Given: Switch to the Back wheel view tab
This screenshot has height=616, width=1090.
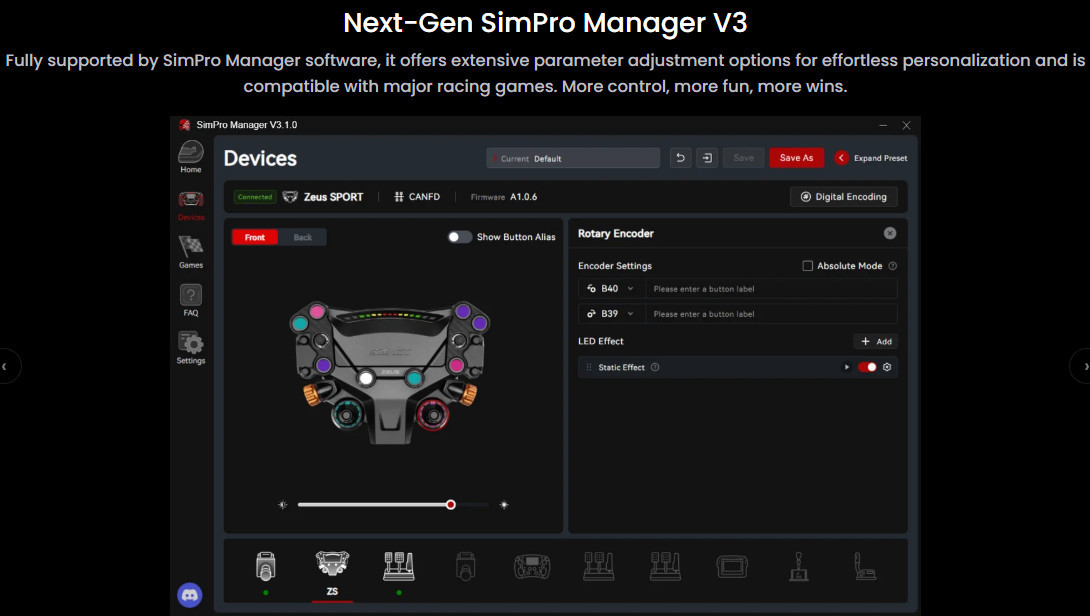Looking at the screenshot, I should [302, 237].
